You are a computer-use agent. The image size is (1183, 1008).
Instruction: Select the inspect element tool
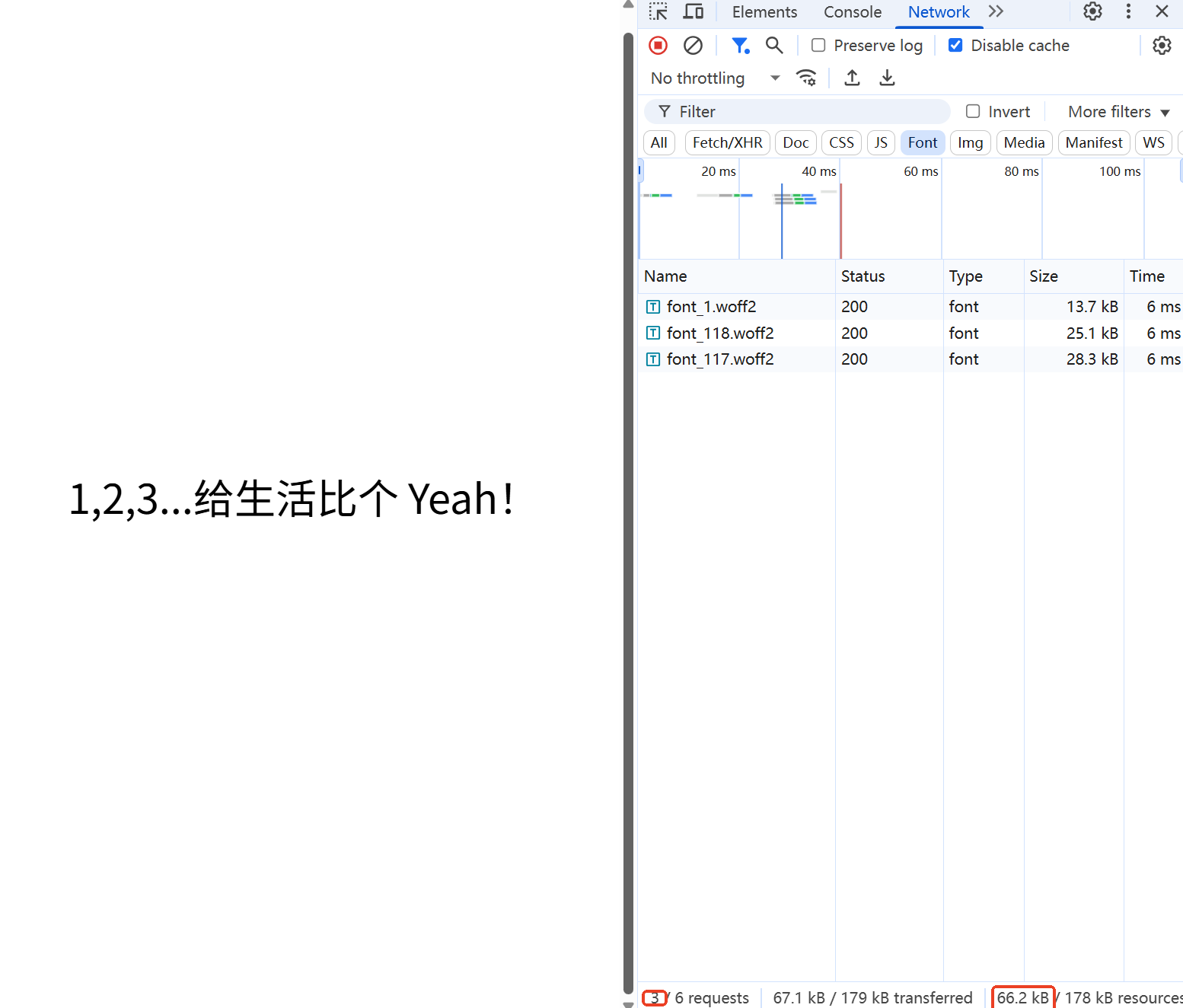tap(658, 11)
